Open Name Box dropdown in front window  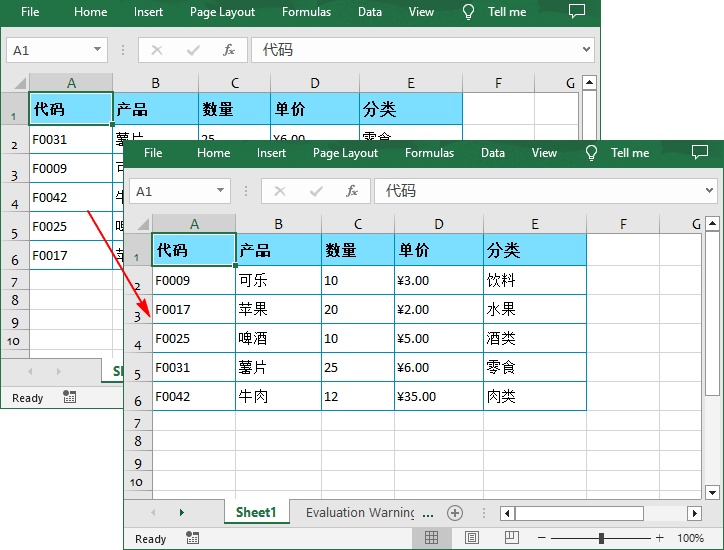click(220, 190)
